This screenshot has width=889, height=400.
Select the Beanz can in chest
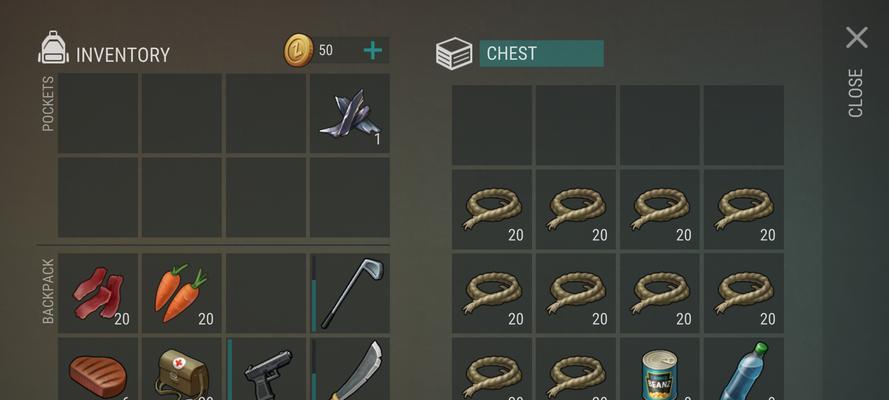(660, 369)
